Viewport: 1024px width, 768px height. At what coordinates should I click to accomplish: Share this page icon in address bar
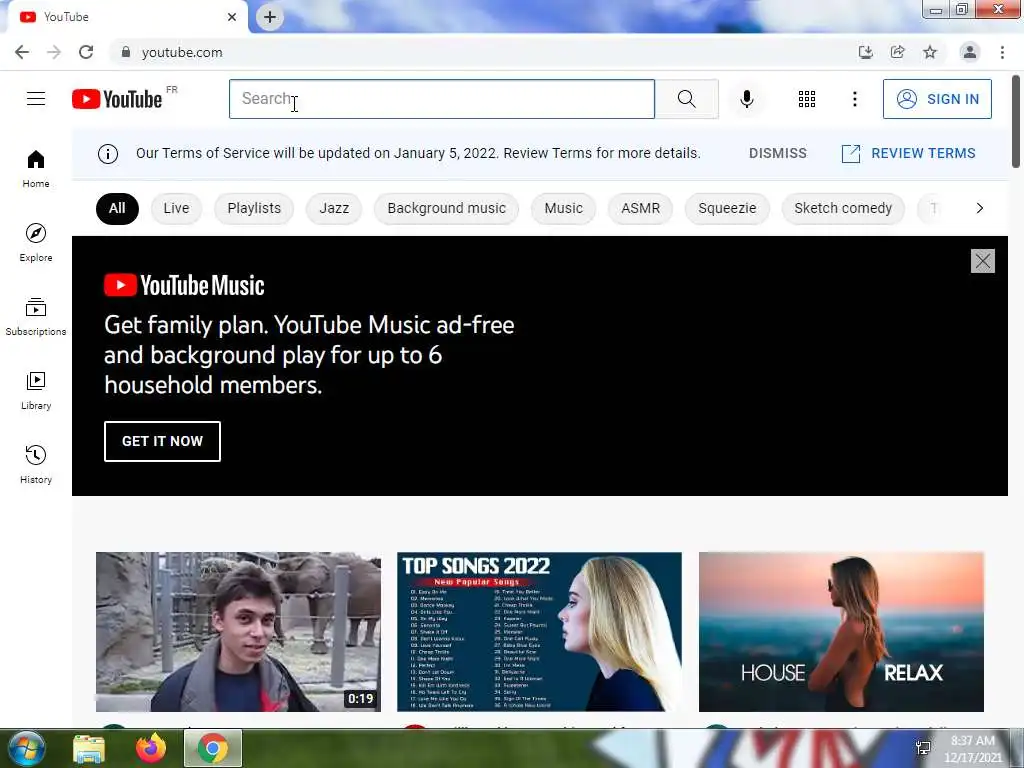[898, 52]
